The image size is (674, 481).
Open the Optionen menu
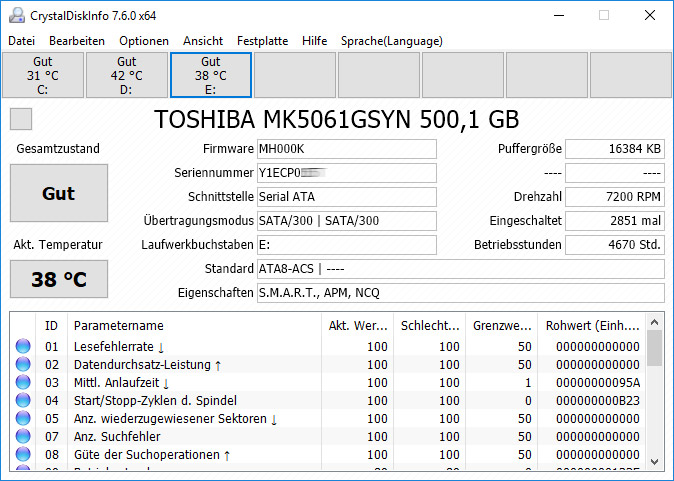point(144,41)
